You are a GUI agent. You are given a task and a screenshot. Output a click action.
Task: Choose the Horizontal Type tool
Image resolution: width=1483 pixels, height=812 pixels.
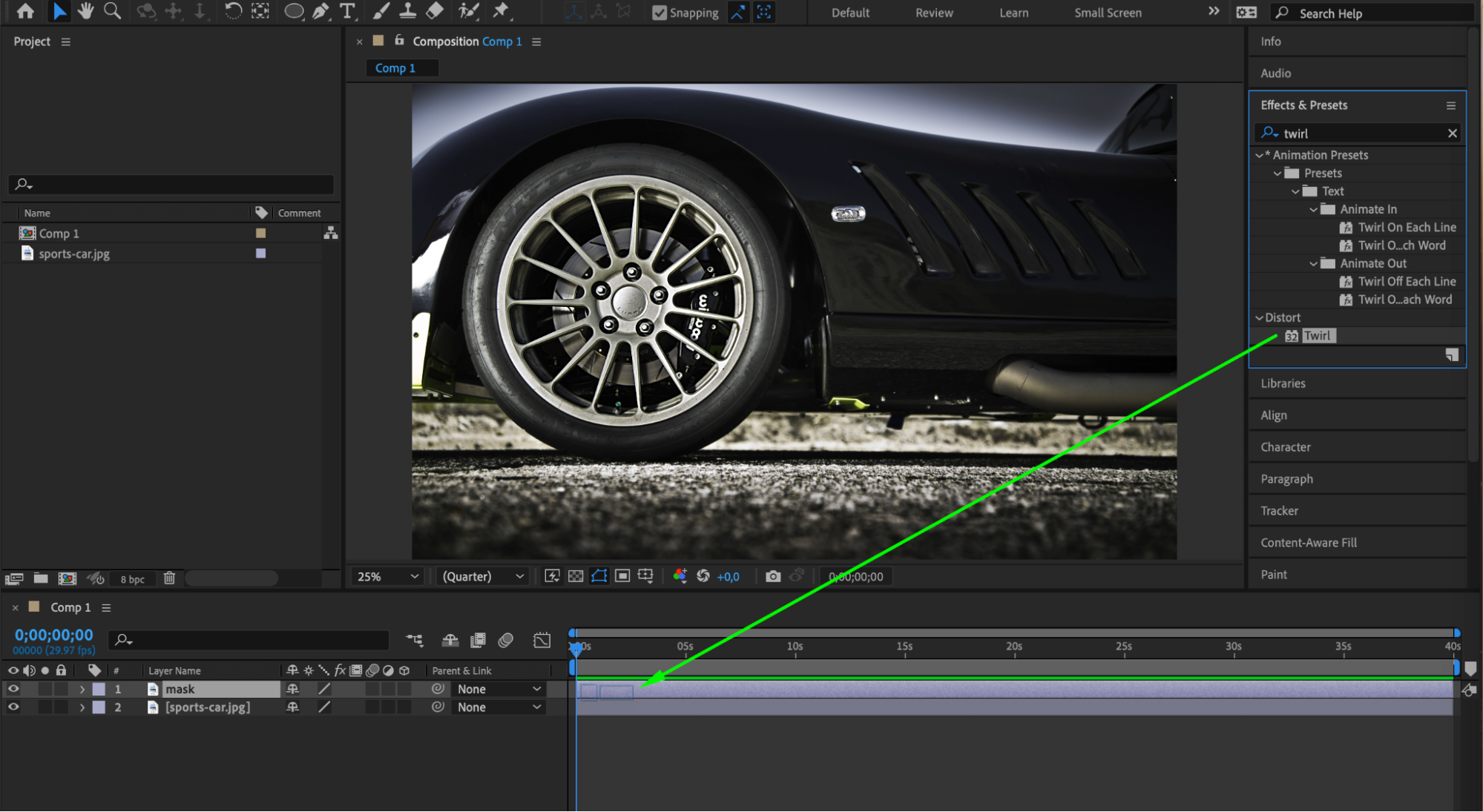pyautogui.click(x=347, y=11)
